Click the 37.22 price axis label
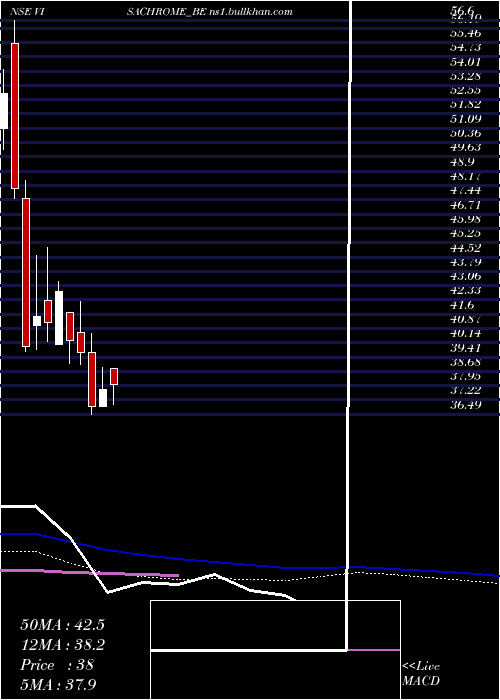The image size is (500, 700). [x=466, y=391]
